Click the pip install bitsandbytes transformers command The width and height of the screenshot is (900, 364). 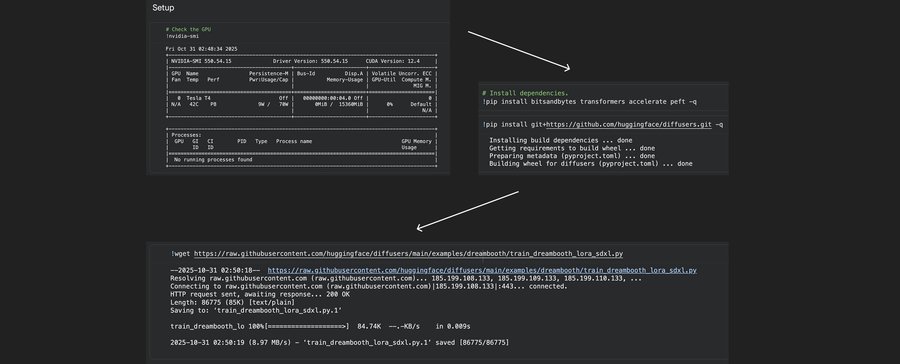tap(589, 102)
